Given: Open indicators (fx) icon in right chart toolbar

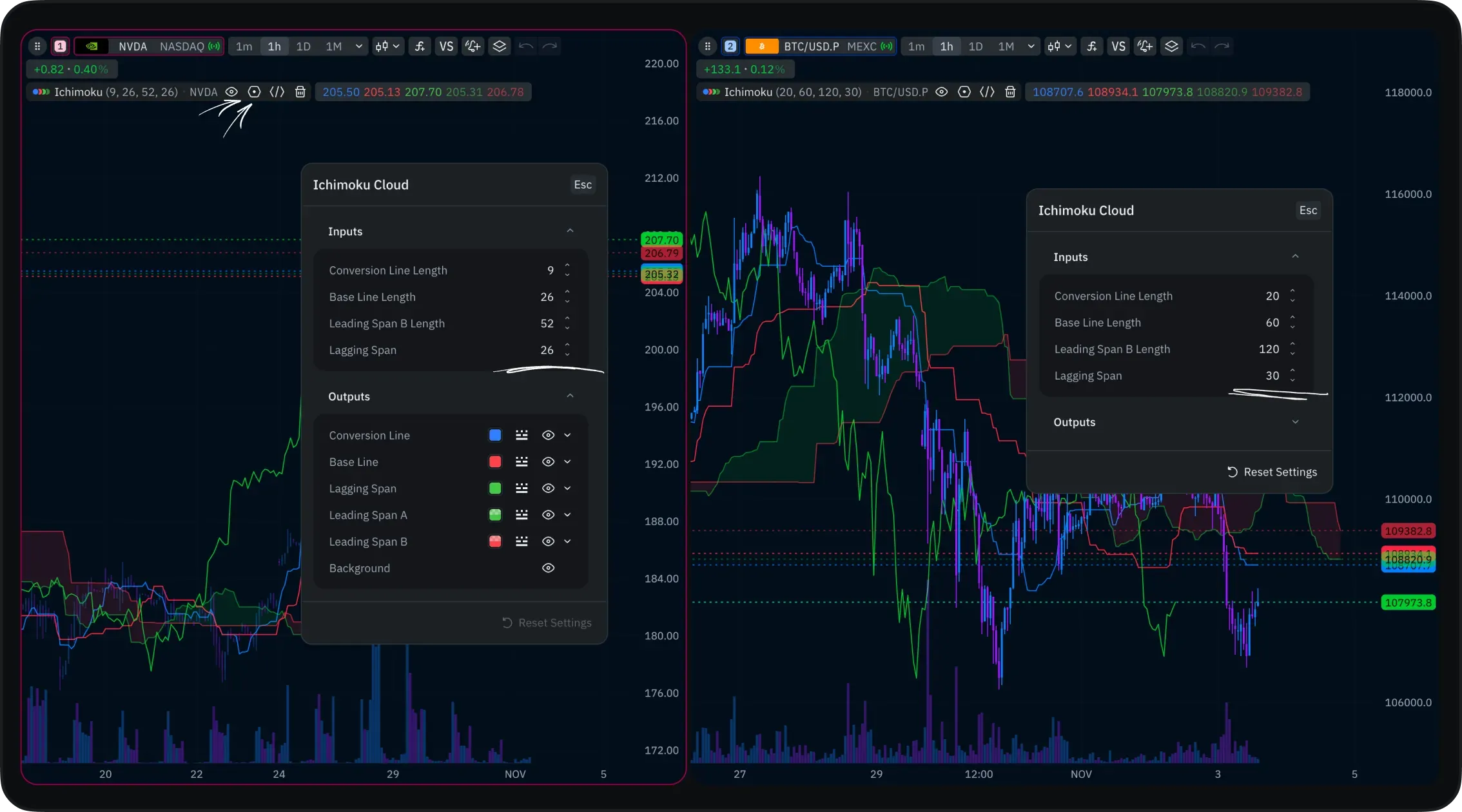Looking at the screenshot, I should click(x=1091, y=46).
